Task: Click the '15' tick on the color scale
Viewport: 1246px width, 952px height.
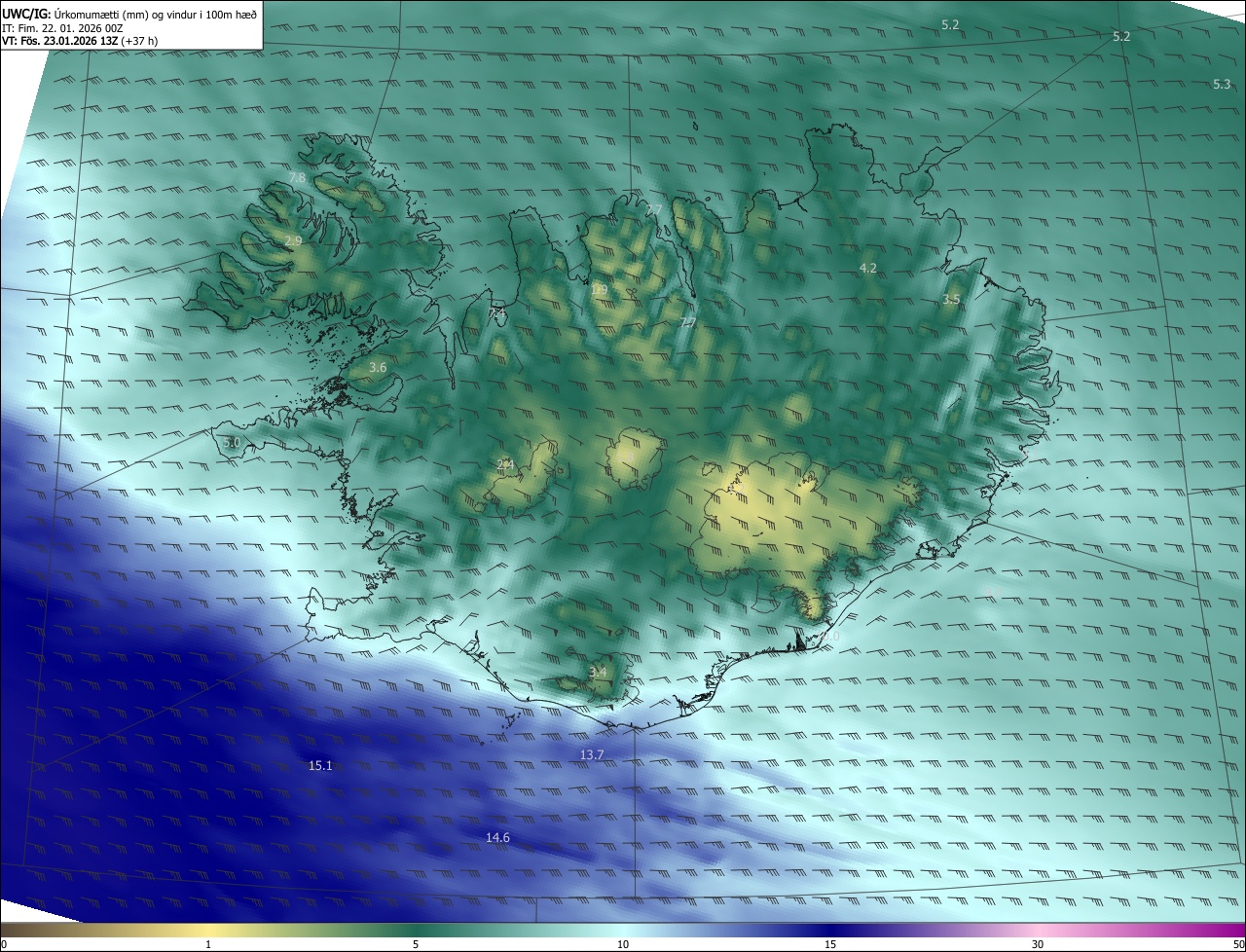Action: (x=830, y=944)
